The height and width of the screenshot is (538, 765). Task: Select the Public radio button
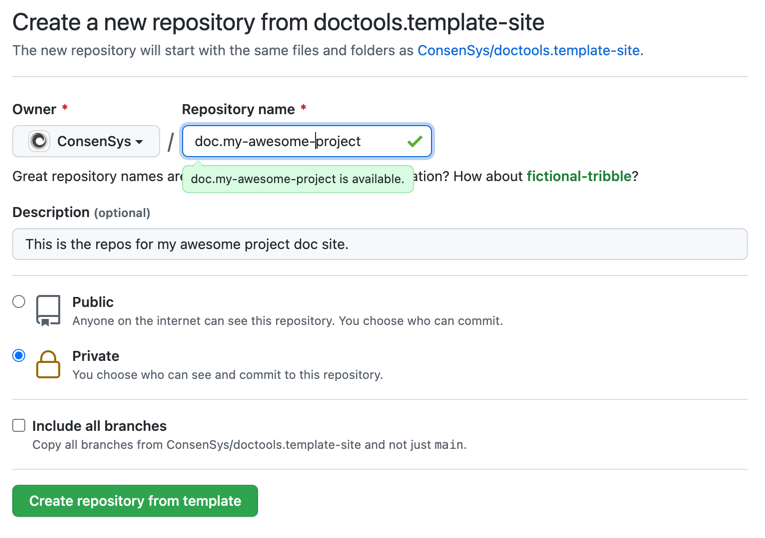pyautogui.click(x=19, y=301)
